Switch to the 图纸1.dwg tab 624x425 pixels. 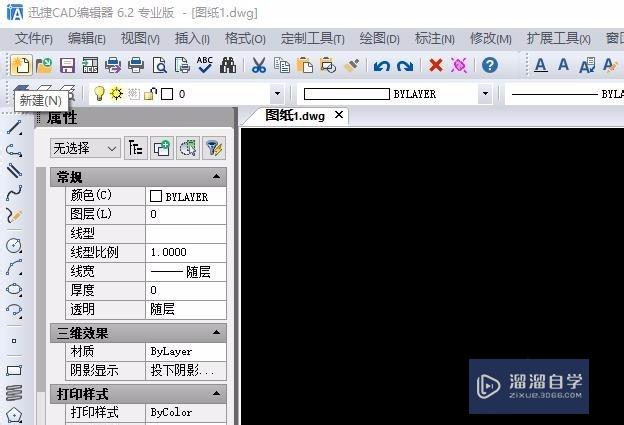pyautogui.click(x=295, y=115)
